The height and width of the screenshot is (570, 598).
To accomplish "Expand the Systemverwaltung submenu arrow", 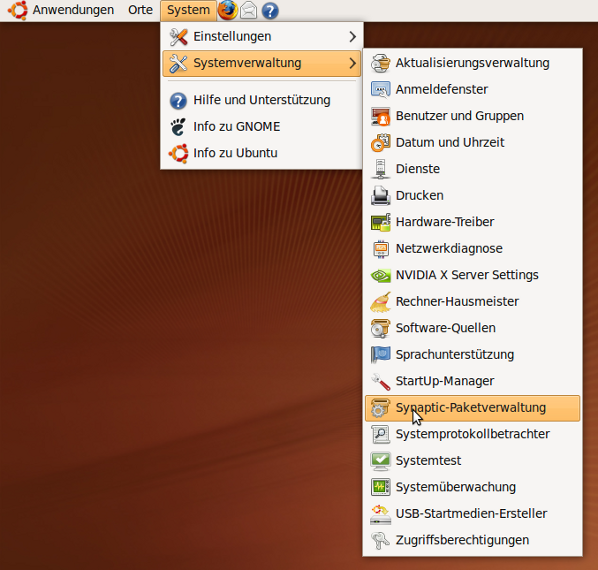I will click(352, 63).
